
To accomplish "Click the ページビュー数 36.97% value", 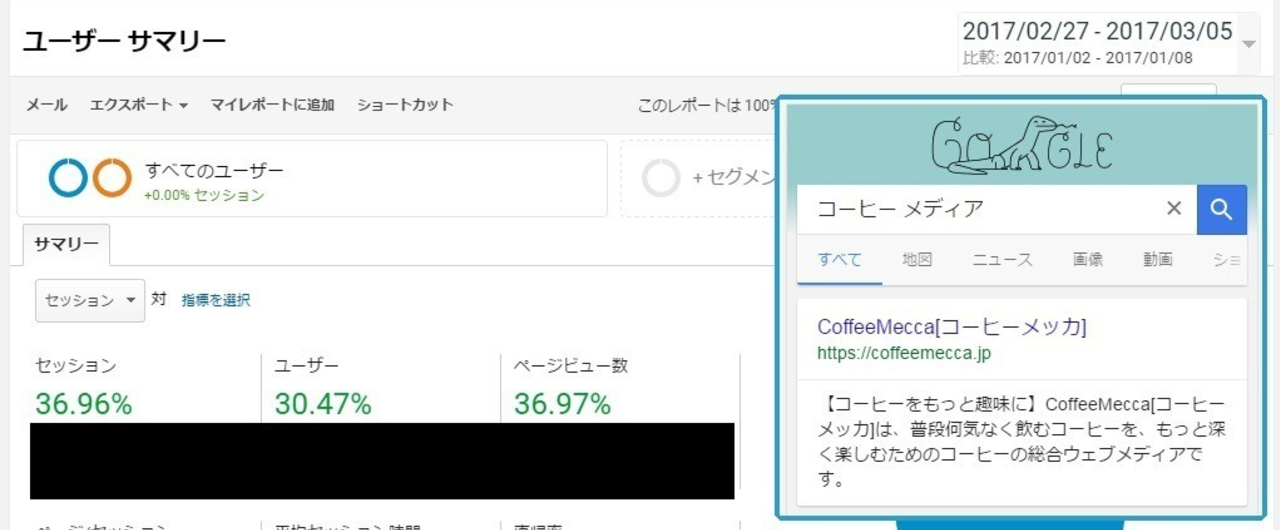I will point(562,404).
